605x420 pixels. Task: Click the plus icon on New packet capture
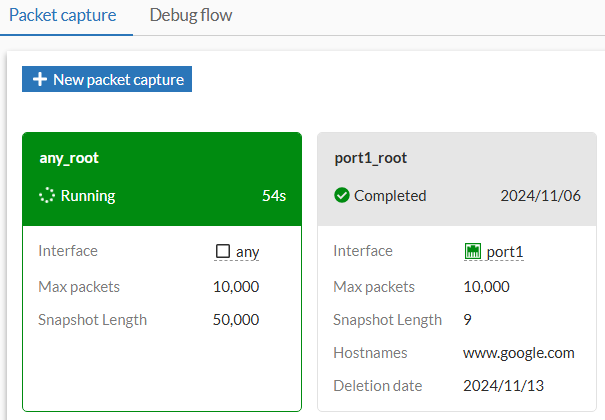point(40,80)
